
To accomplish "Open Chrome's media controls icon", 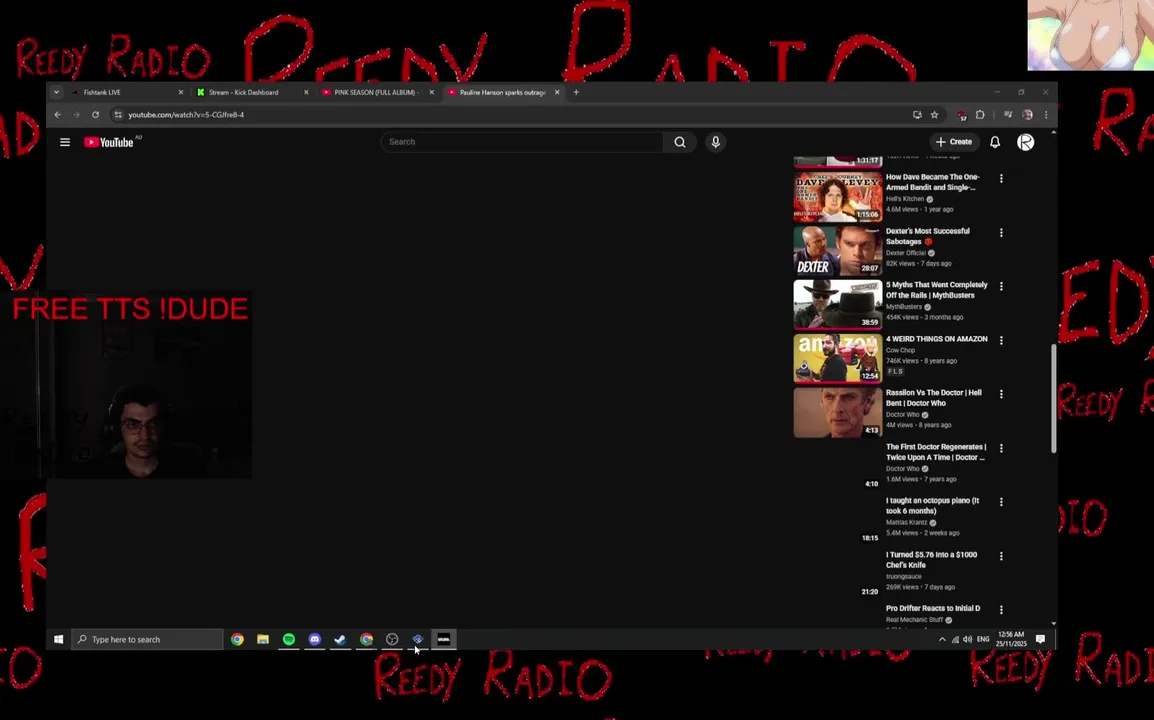I will [x=1008, y=115].
